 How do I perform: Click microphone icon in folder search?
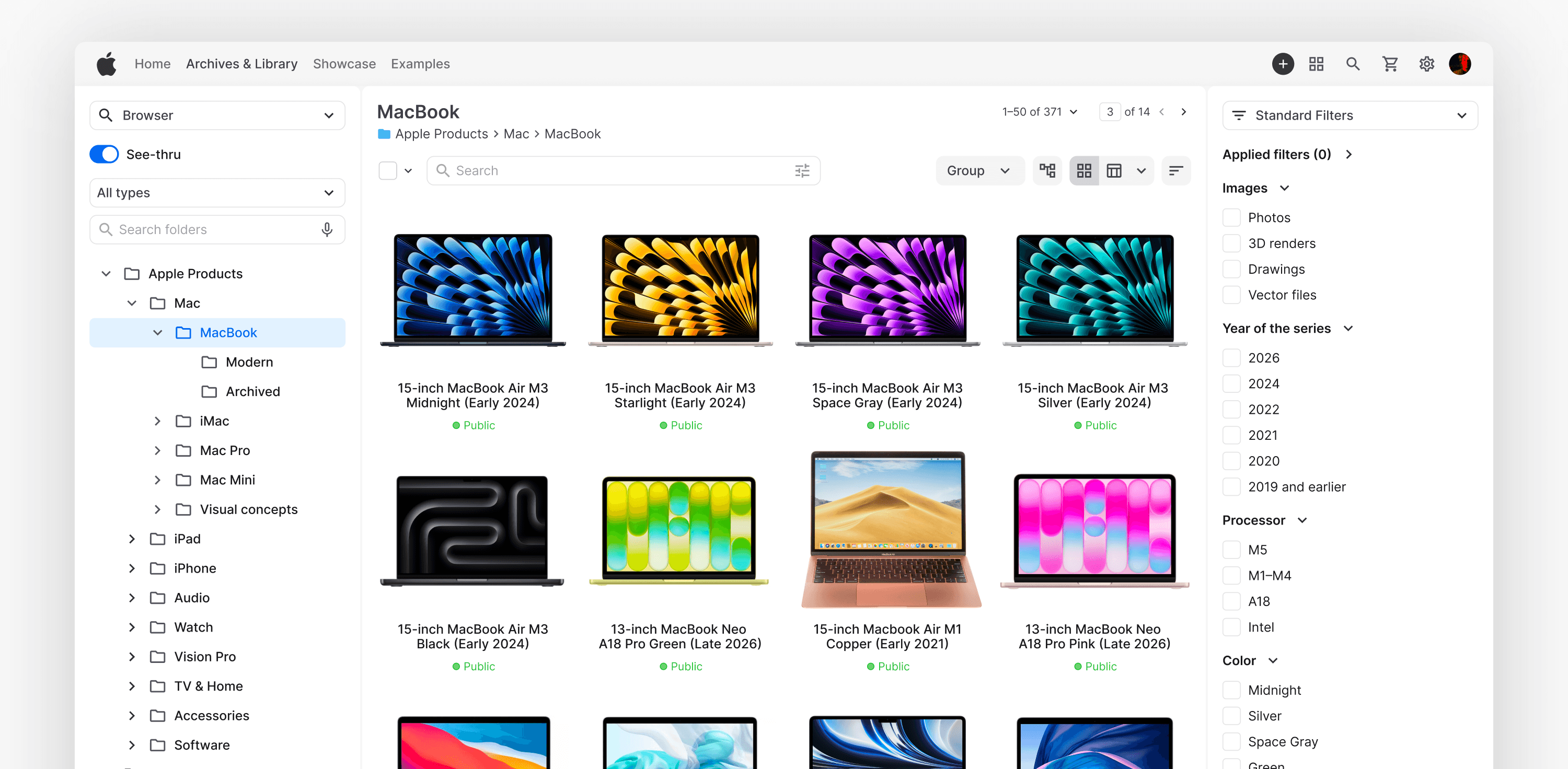pos(327,229)
